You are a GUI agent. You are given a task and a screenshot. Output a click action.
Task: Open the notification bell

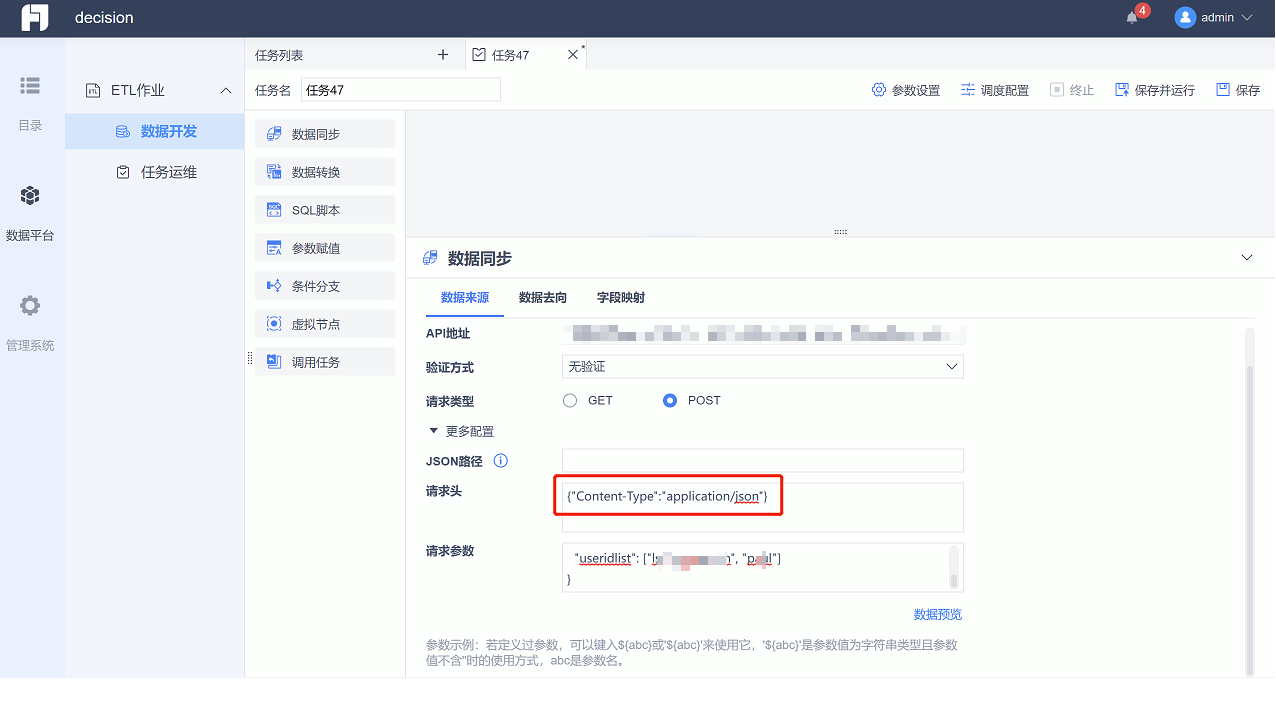(1132, 18)
